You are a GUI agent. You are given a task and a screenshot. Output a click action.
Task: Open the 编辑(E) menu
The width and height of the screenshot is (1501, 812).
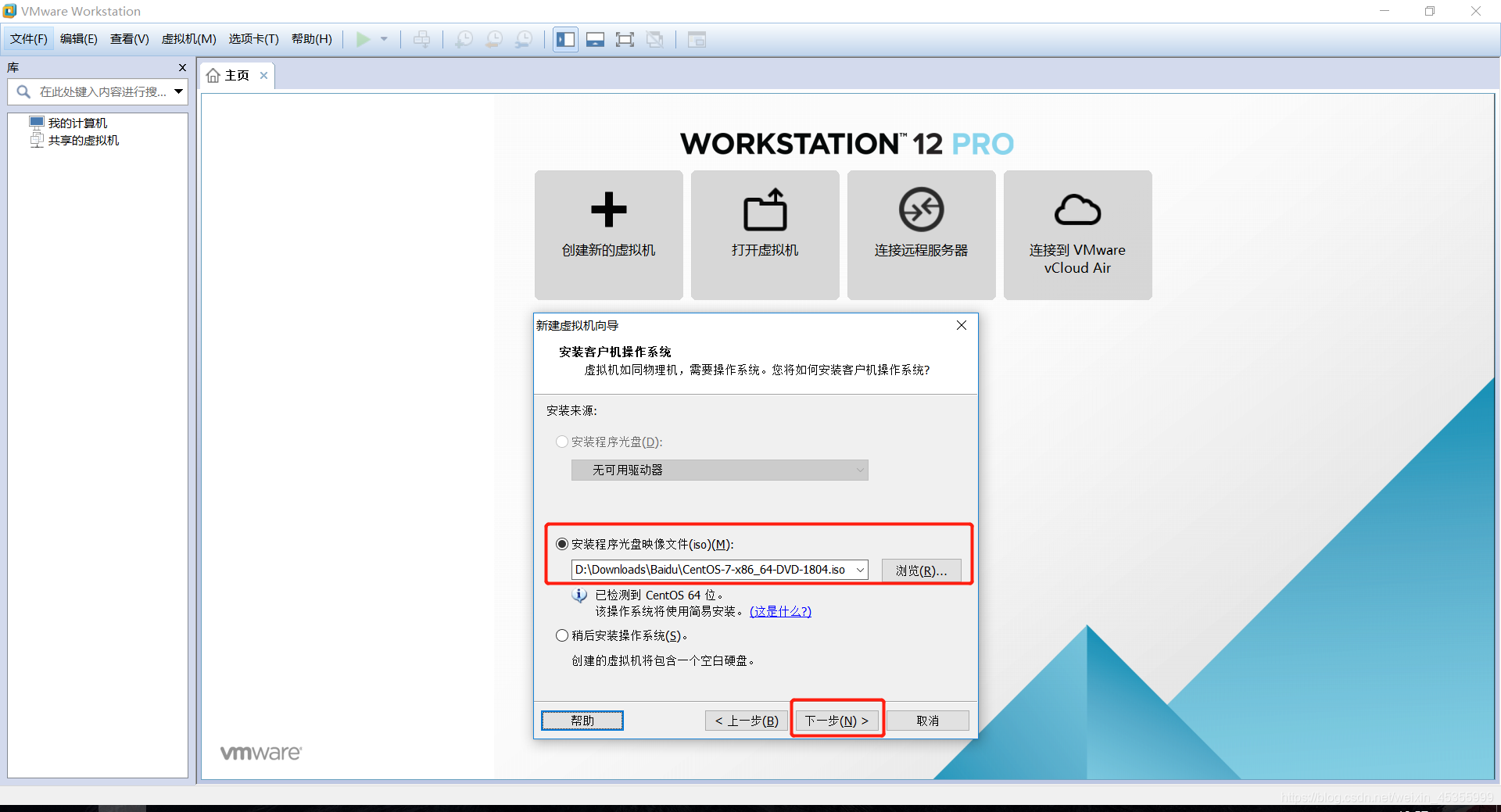coord(79,39)
